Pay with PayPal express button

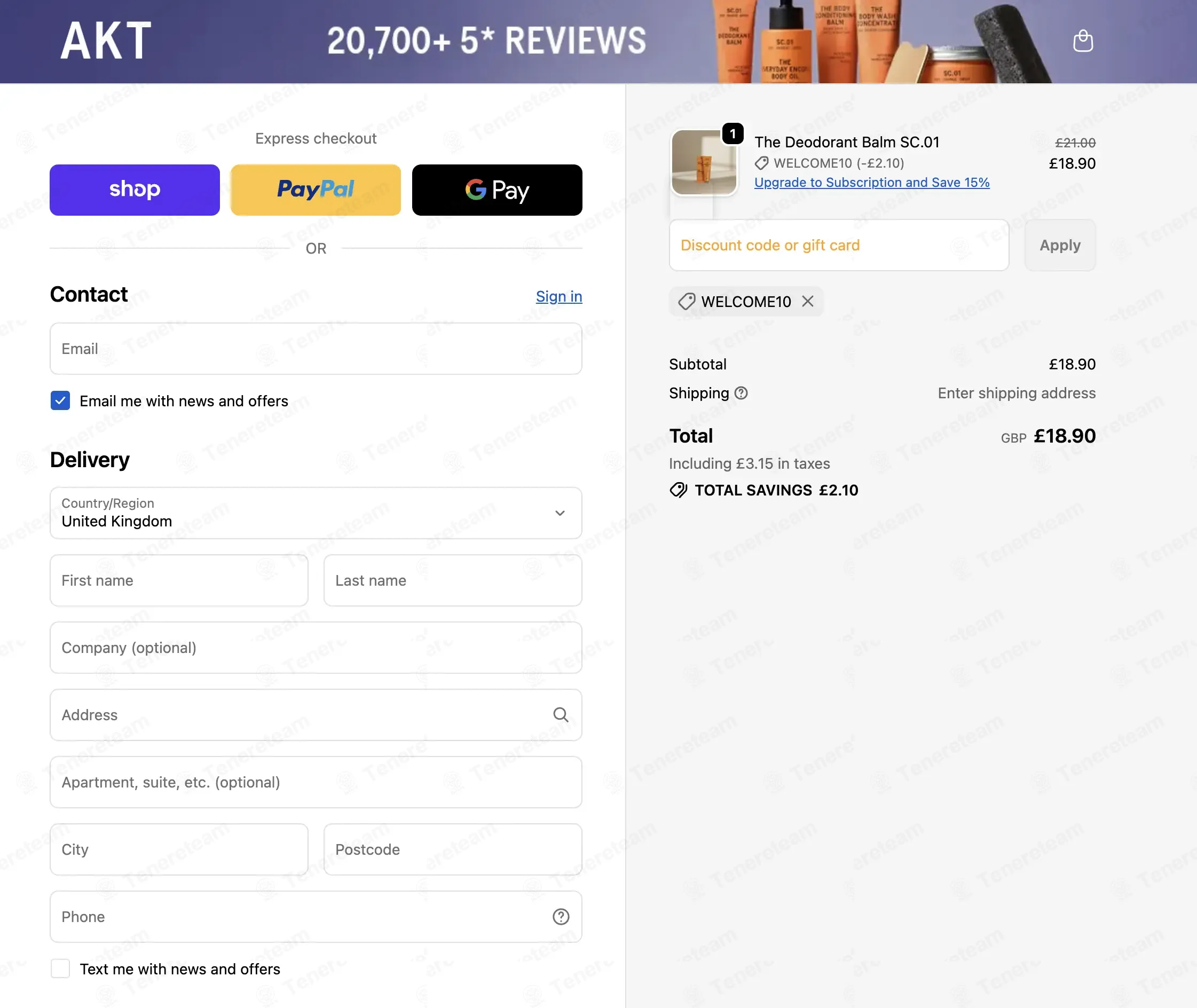click(316, 190)
